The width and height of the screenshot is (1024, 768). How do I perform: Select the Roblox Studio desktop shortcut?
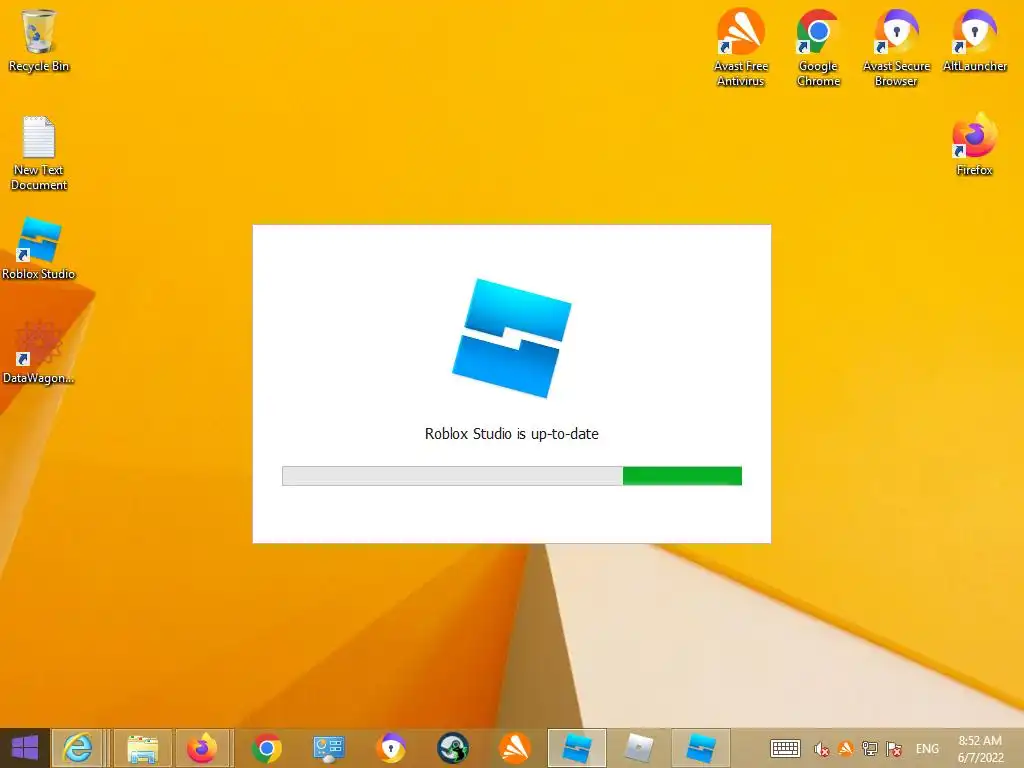[x=39, y=249]
